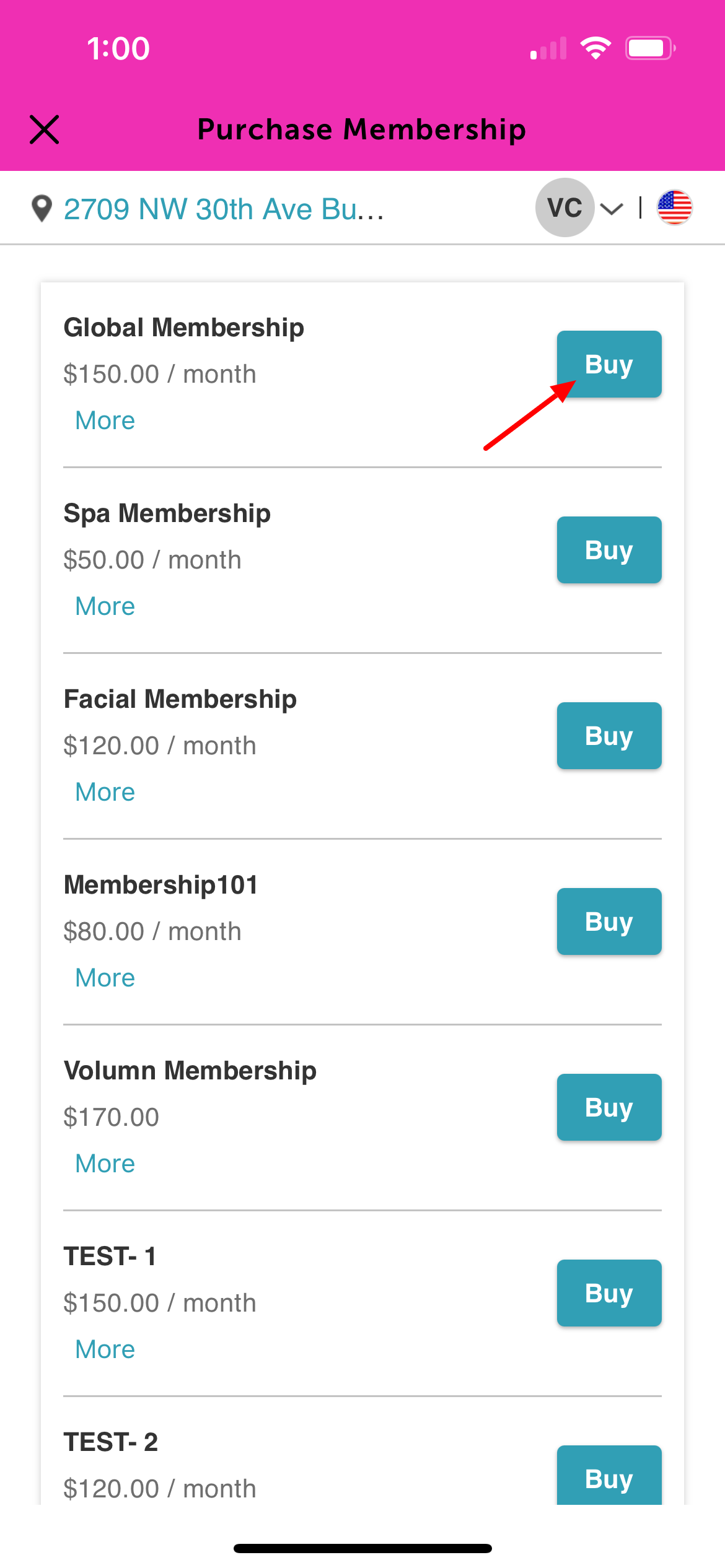Image resolution: width=725 pixels, height=1568 pixels.
Task: Expand More under Spa Membership
Action: [105, 606]
